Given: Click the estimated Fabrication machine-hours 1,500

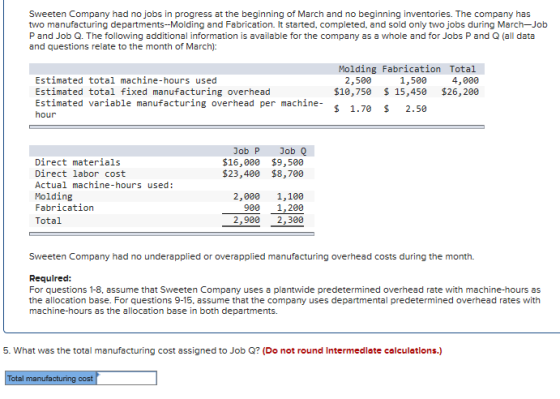Looking at the screenshot, I should [413, 80].
